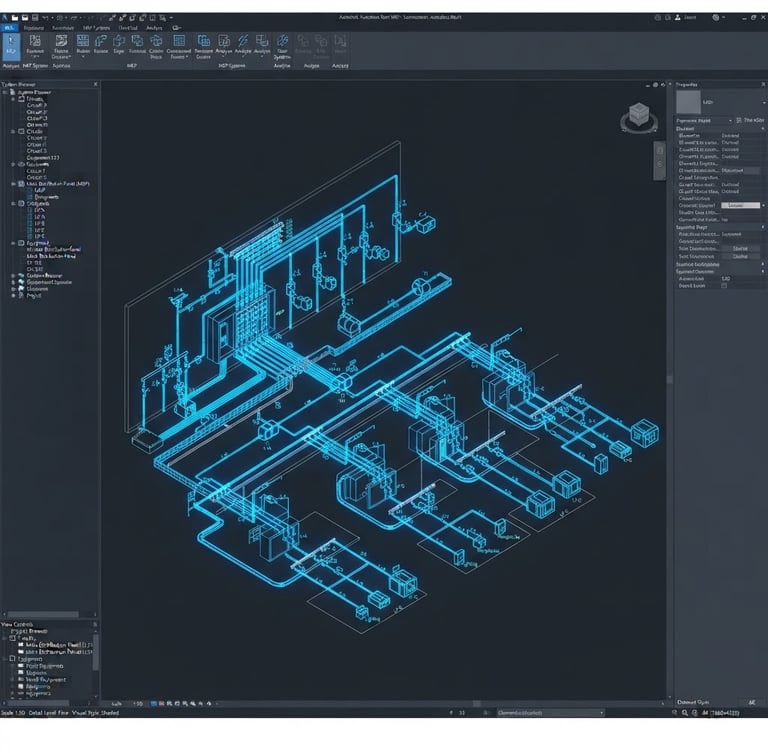Click the top navigation bar button below ViewCube

(659, 150)
